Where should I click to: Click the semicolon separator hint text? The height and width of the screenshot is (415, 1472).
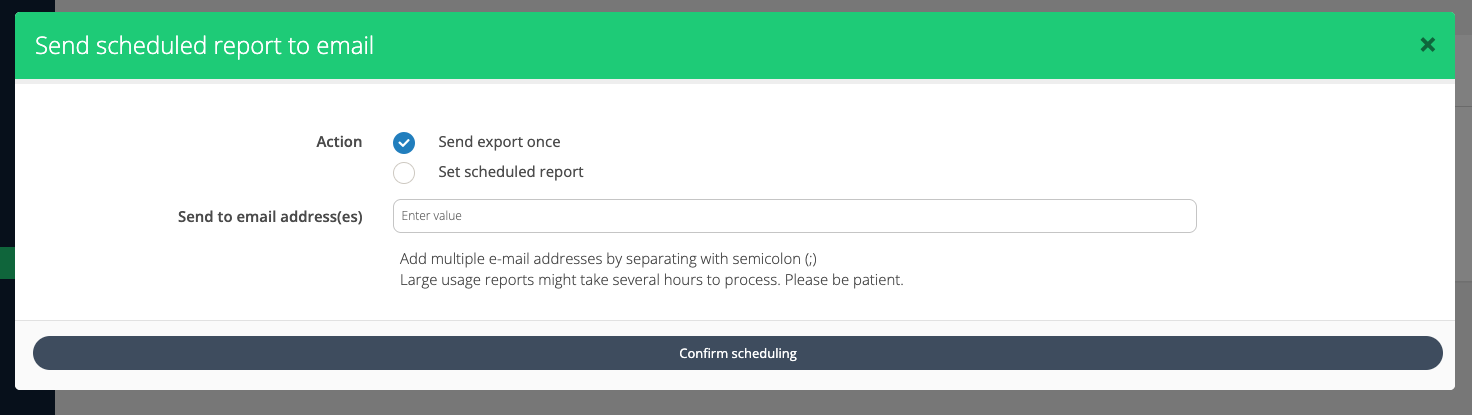(x=615, y=258)
